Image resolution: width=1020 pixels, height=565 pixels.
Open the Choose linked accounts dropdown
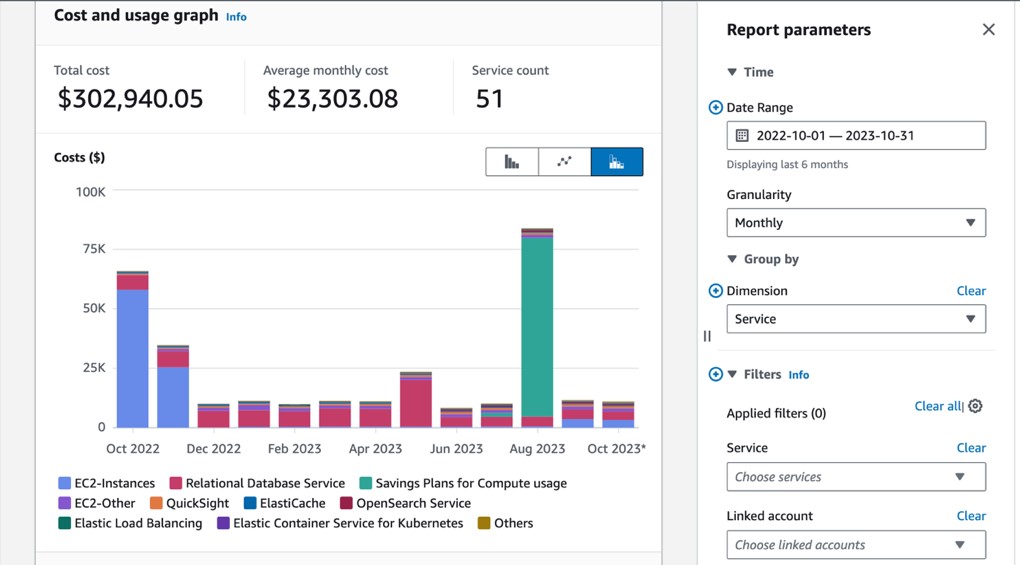[856, 545]
